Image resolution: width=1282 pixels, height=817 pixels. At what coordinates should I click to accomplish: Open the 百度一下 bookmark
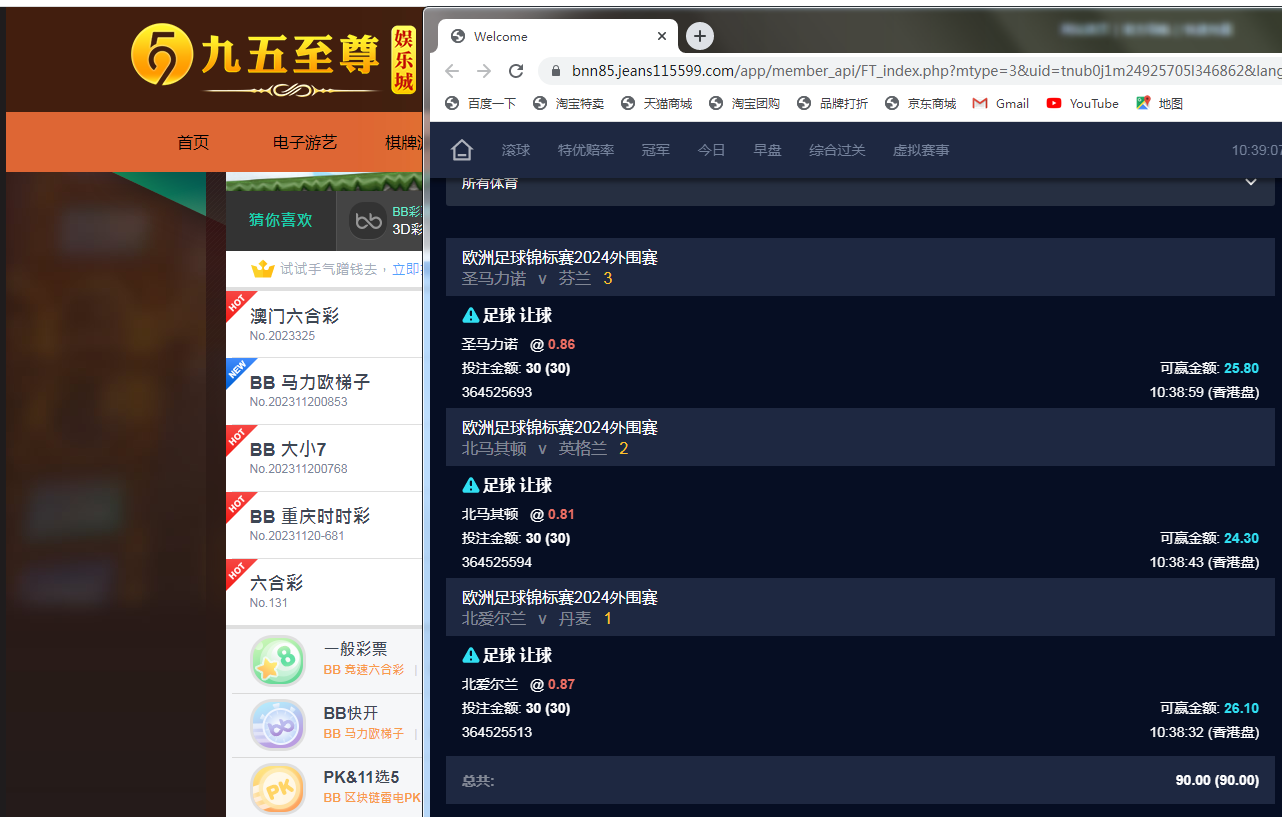coord(480,103)
